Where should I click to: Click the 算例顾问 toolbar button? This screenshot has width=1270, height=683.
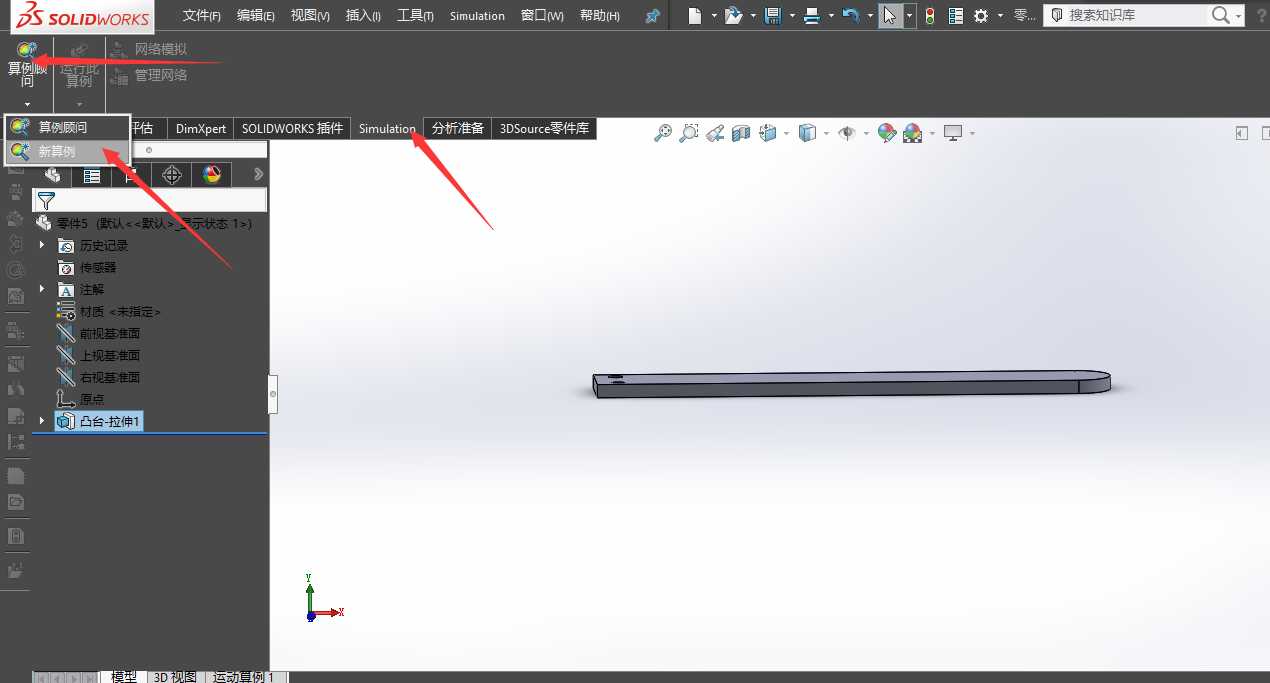click(x=27, y=65)
